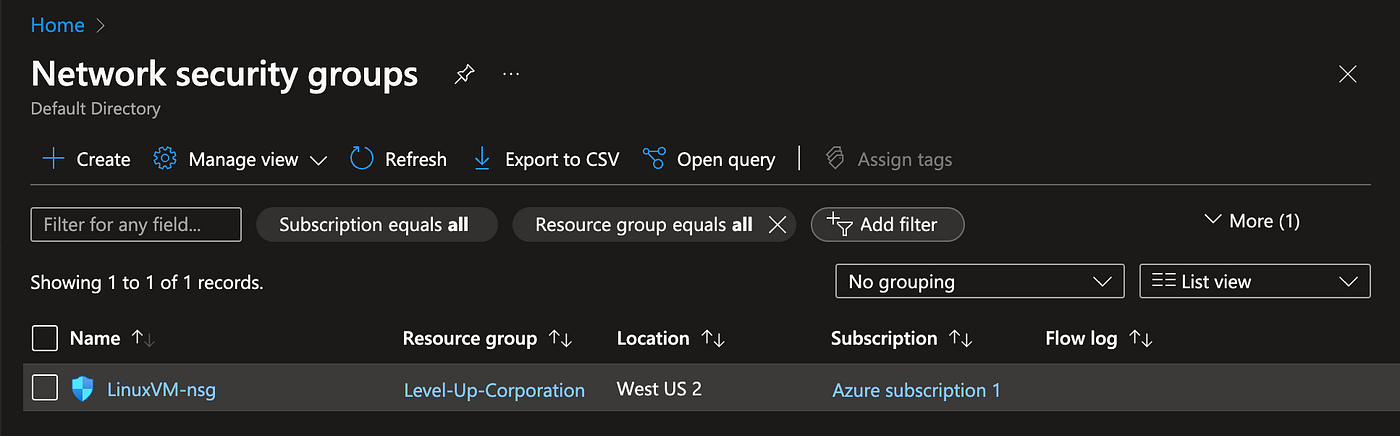Sort by the Resource group column
This screenshot has height=436, width=1400.
(x=487, y=339)
